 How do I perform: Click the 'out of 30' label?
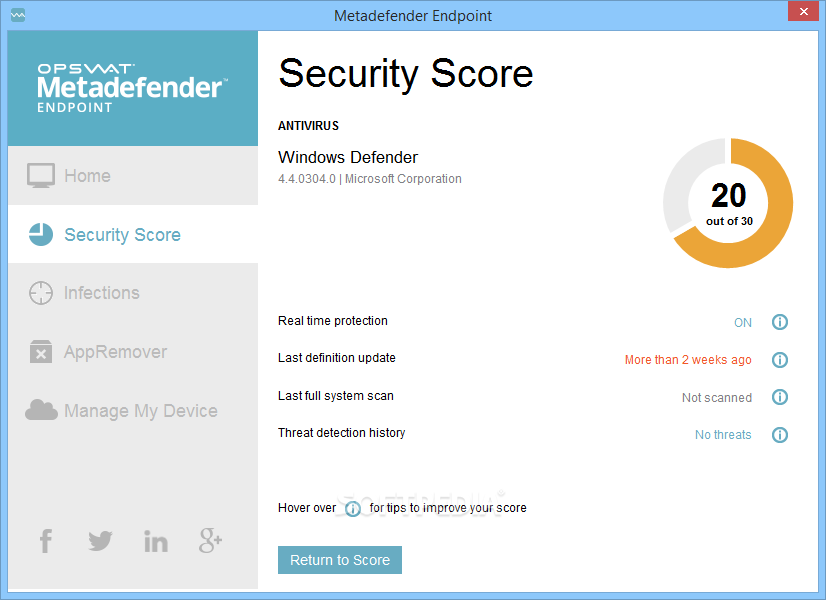click(729, 221)
